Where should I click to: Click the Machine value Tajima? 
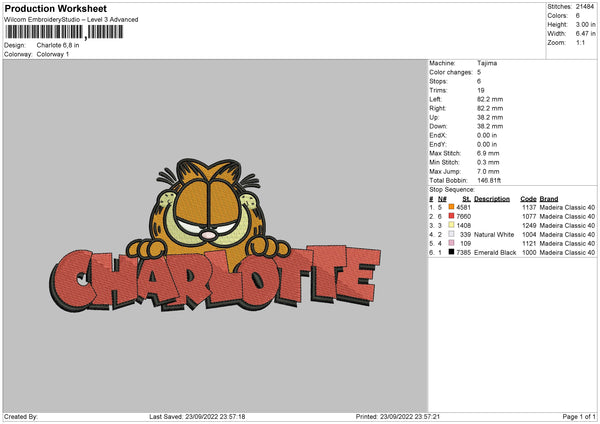[x=487, y=63]
